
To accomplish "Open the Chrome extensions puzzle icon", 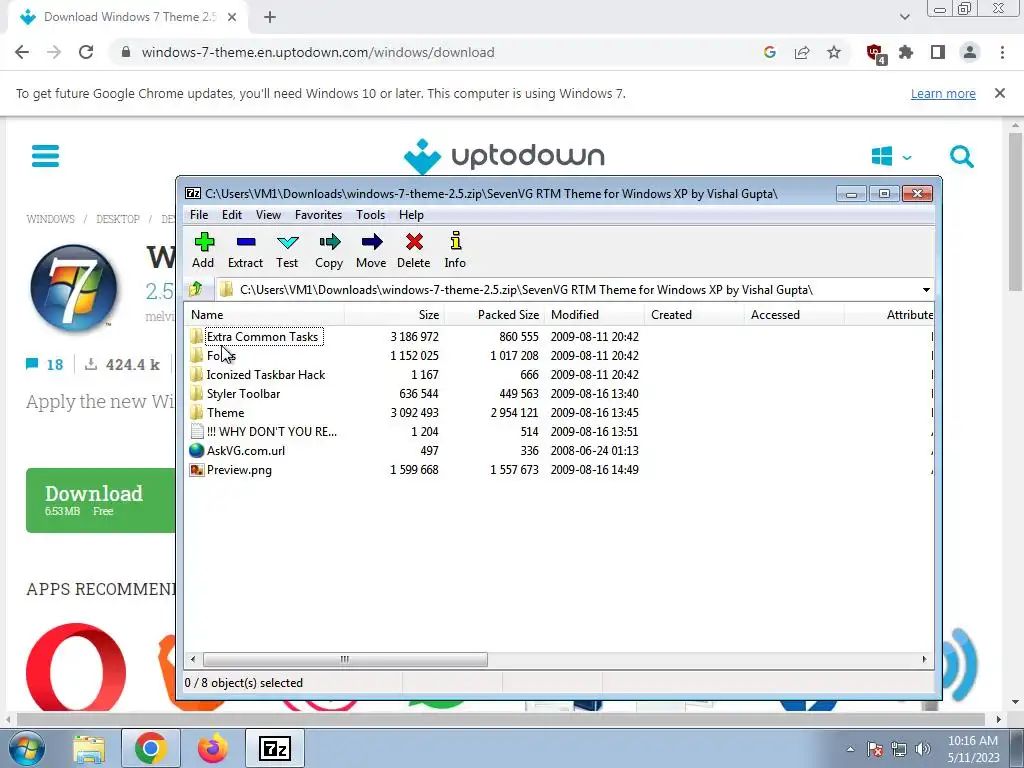I will (x=906, y=52).
